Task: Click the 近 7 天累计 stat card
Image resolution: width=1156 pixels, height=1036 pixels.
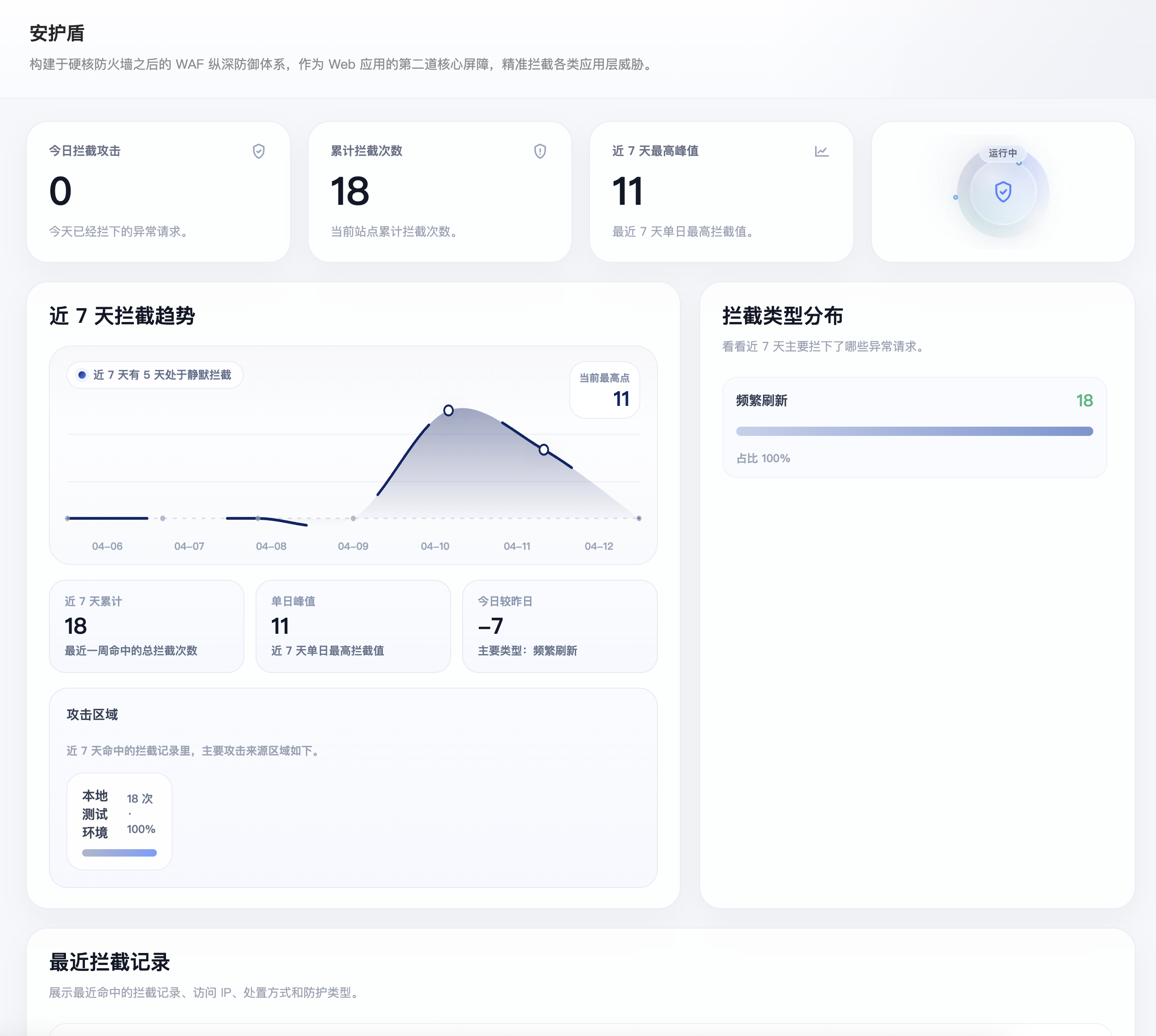Action: (146, 626)
